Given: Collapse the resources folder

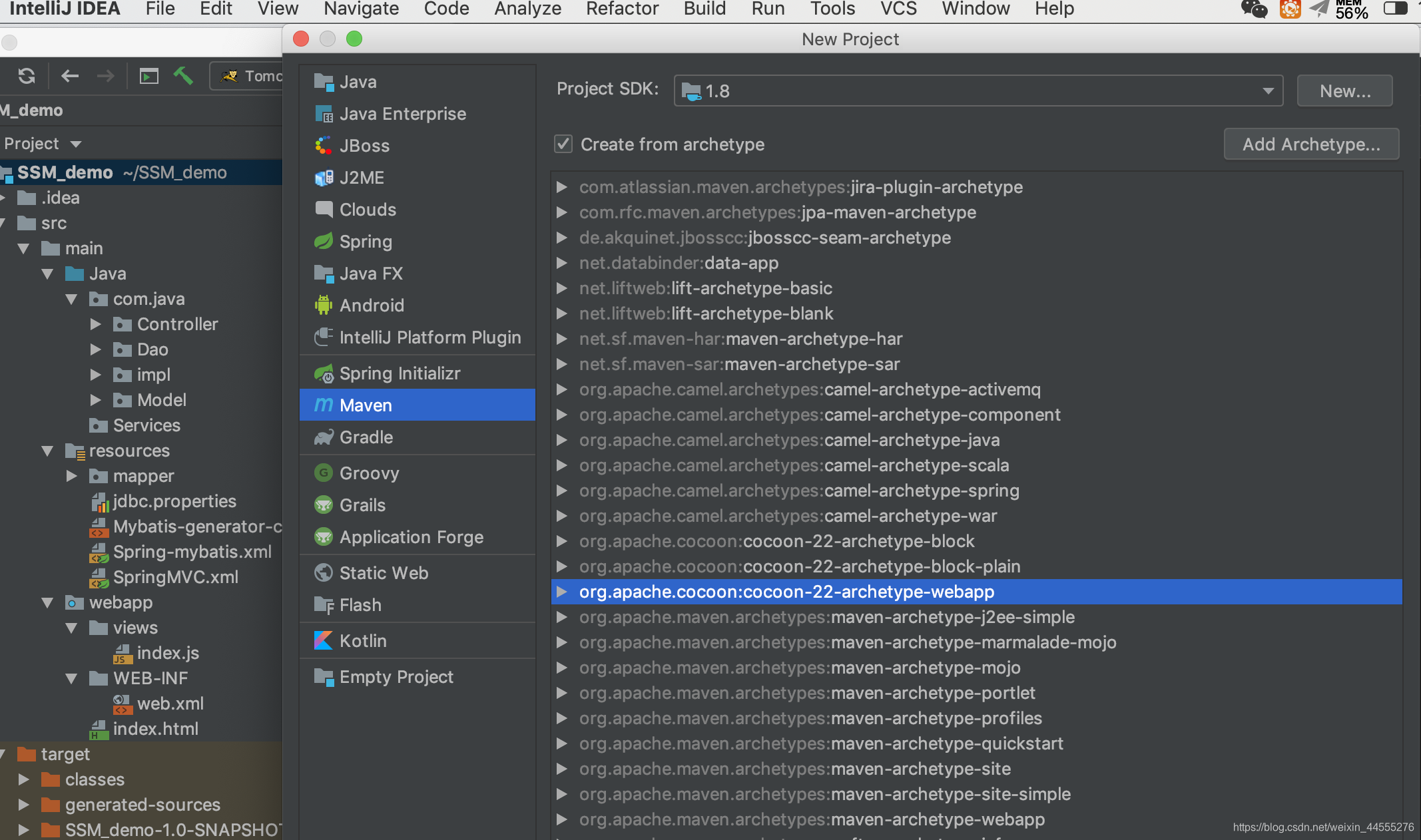Looking at the screenshot, I should point(47,451).
